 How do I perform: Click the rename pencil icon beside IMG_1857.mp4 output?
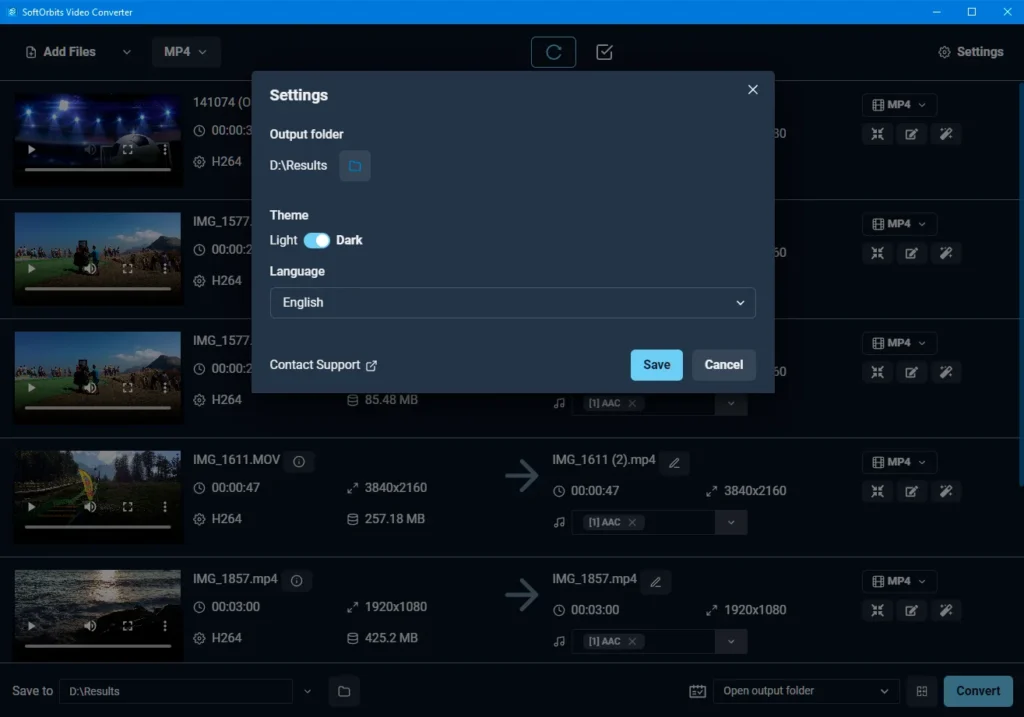coord(656,581)
